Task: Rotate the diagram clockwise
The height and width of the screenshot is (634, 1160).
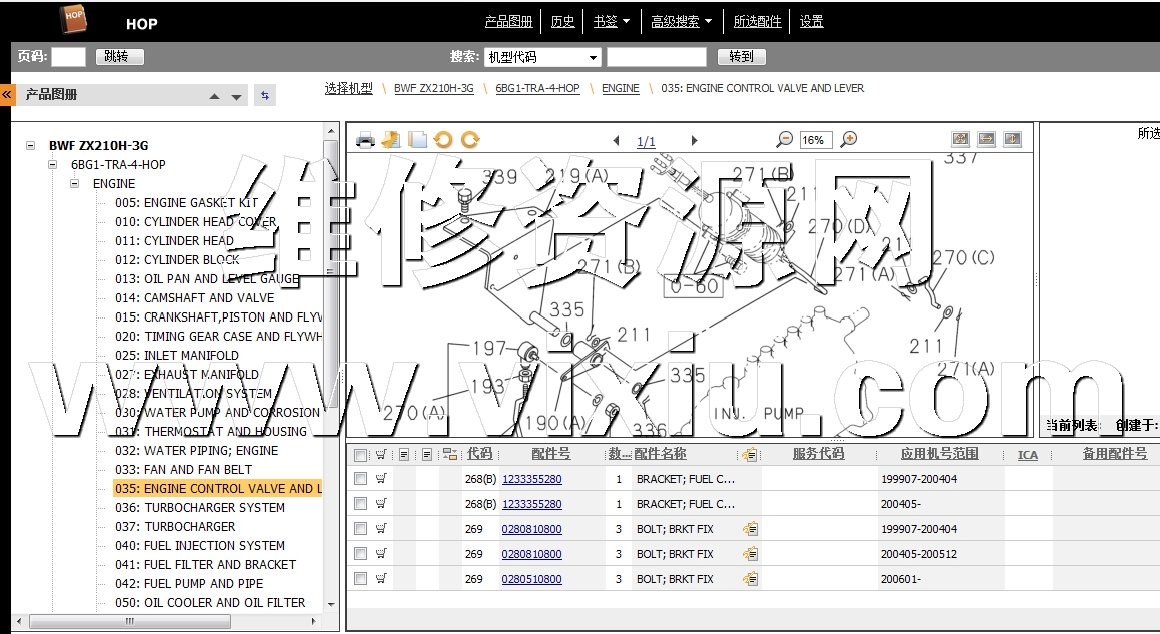Action: click(x=469, y=140)
